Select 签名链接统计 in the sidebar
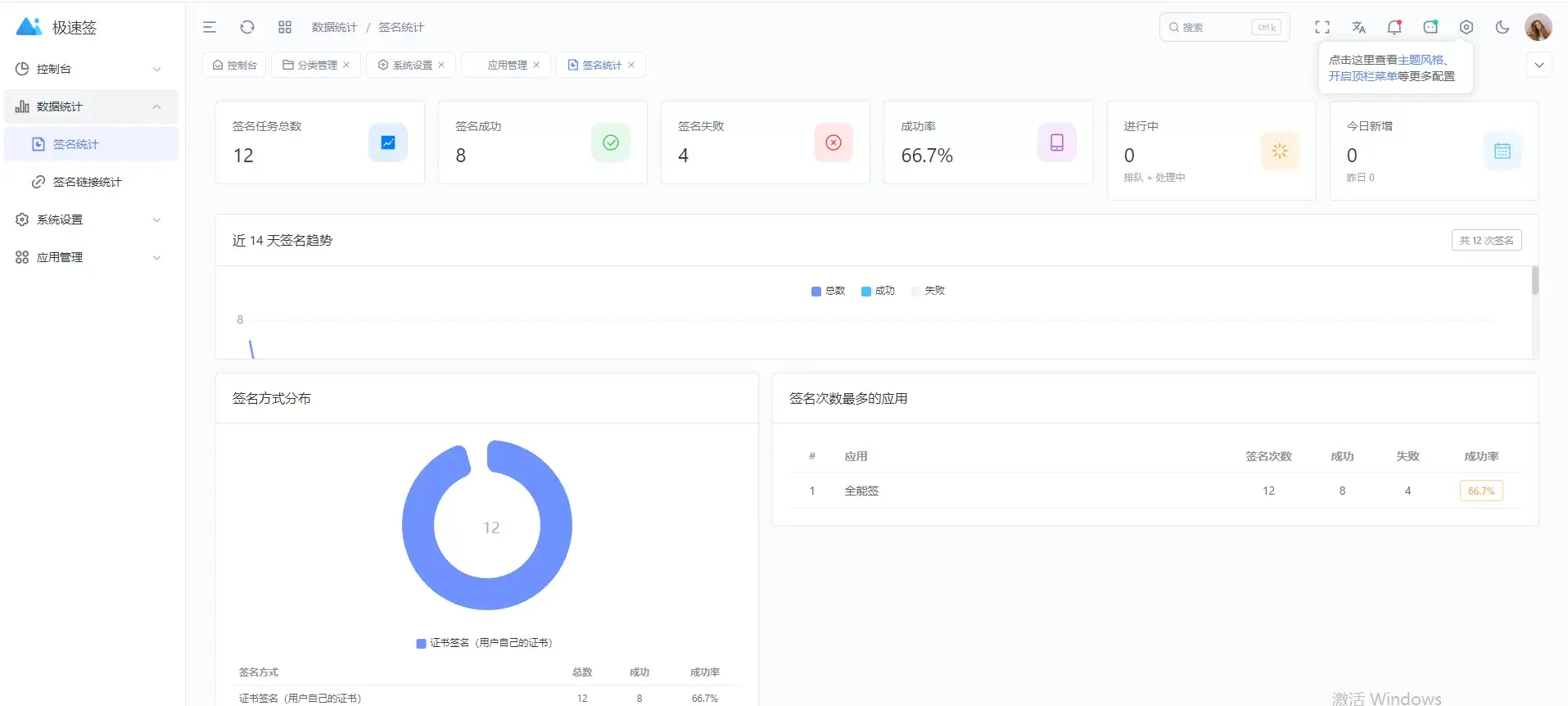This screenshot has width=1568, height=706. pos(91,182)
